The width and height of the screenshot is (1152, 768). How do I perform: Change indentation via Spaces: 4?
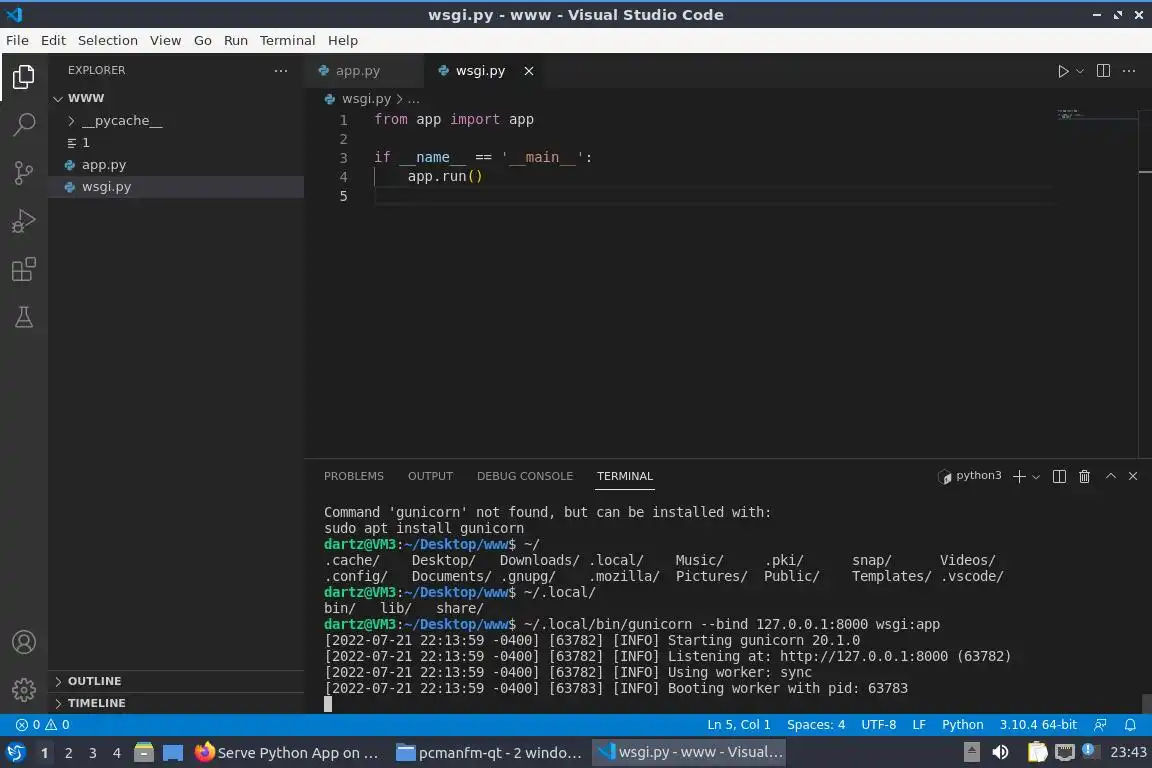coord(816,725)
